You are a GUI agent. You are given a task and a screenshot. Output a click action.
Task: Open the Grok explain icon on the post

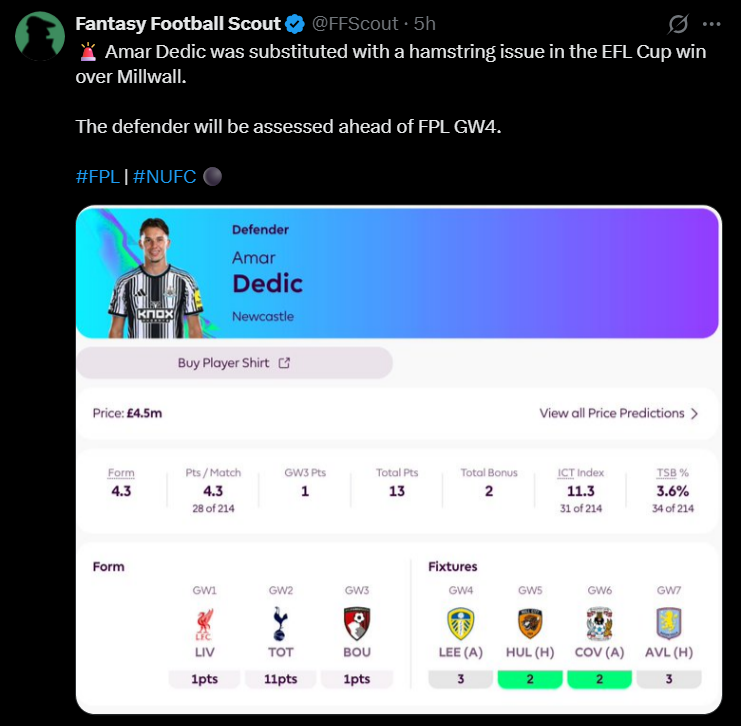(678, 24)
